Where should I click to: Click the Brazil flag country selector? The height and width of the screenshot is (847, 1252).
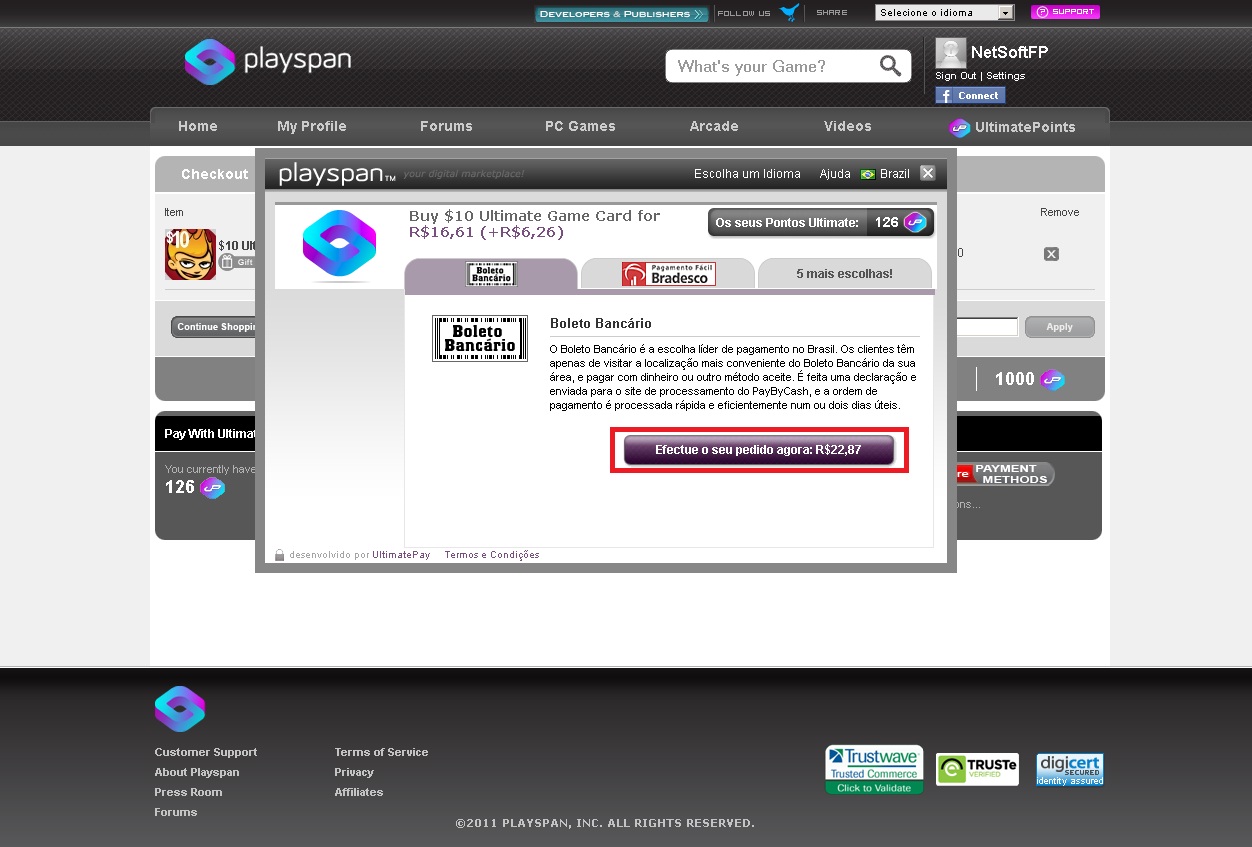(885, 174)
